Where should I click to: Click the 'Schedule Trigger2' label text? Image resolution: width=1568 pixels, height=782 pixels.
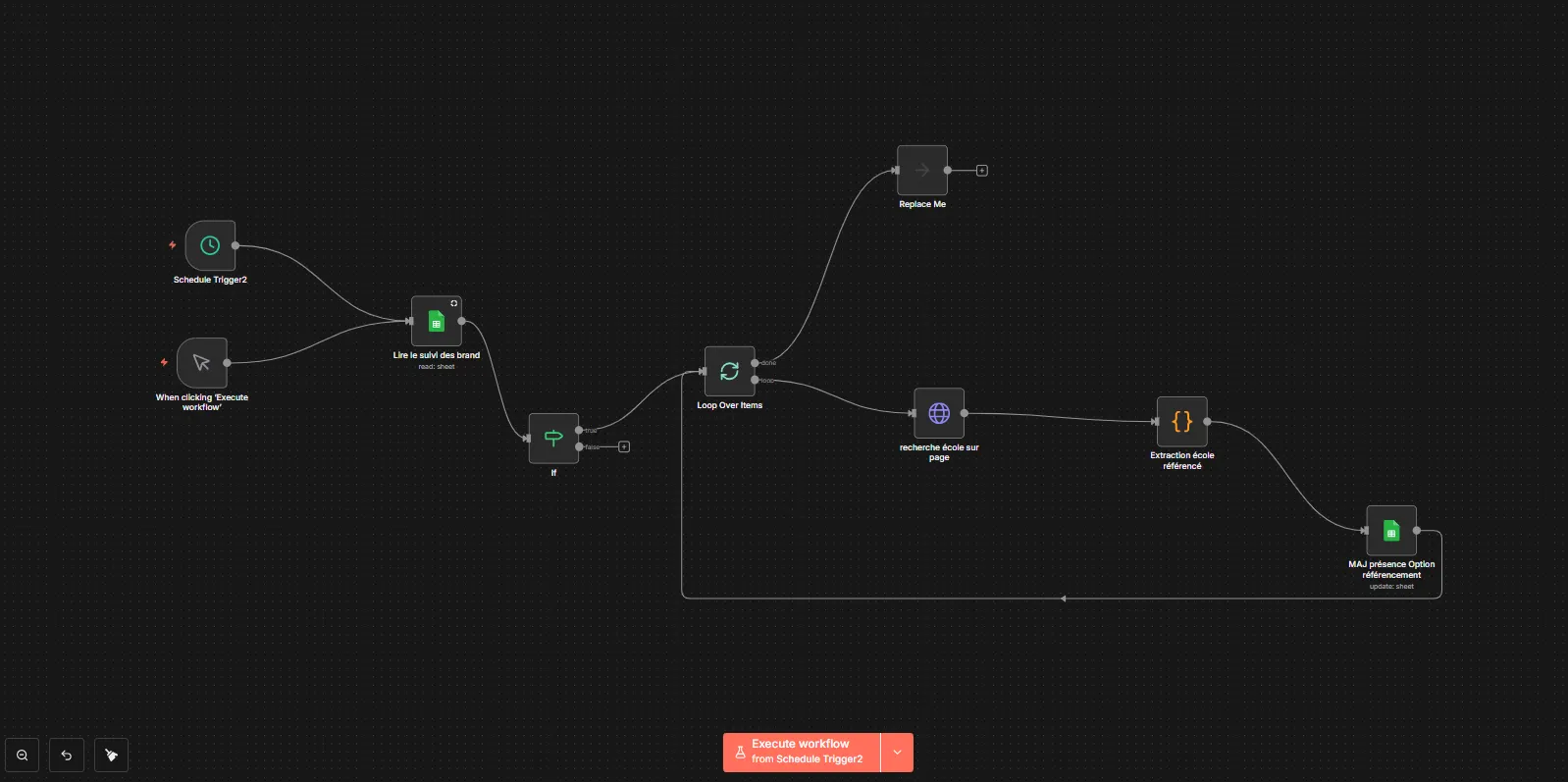(x=210, y=280)
